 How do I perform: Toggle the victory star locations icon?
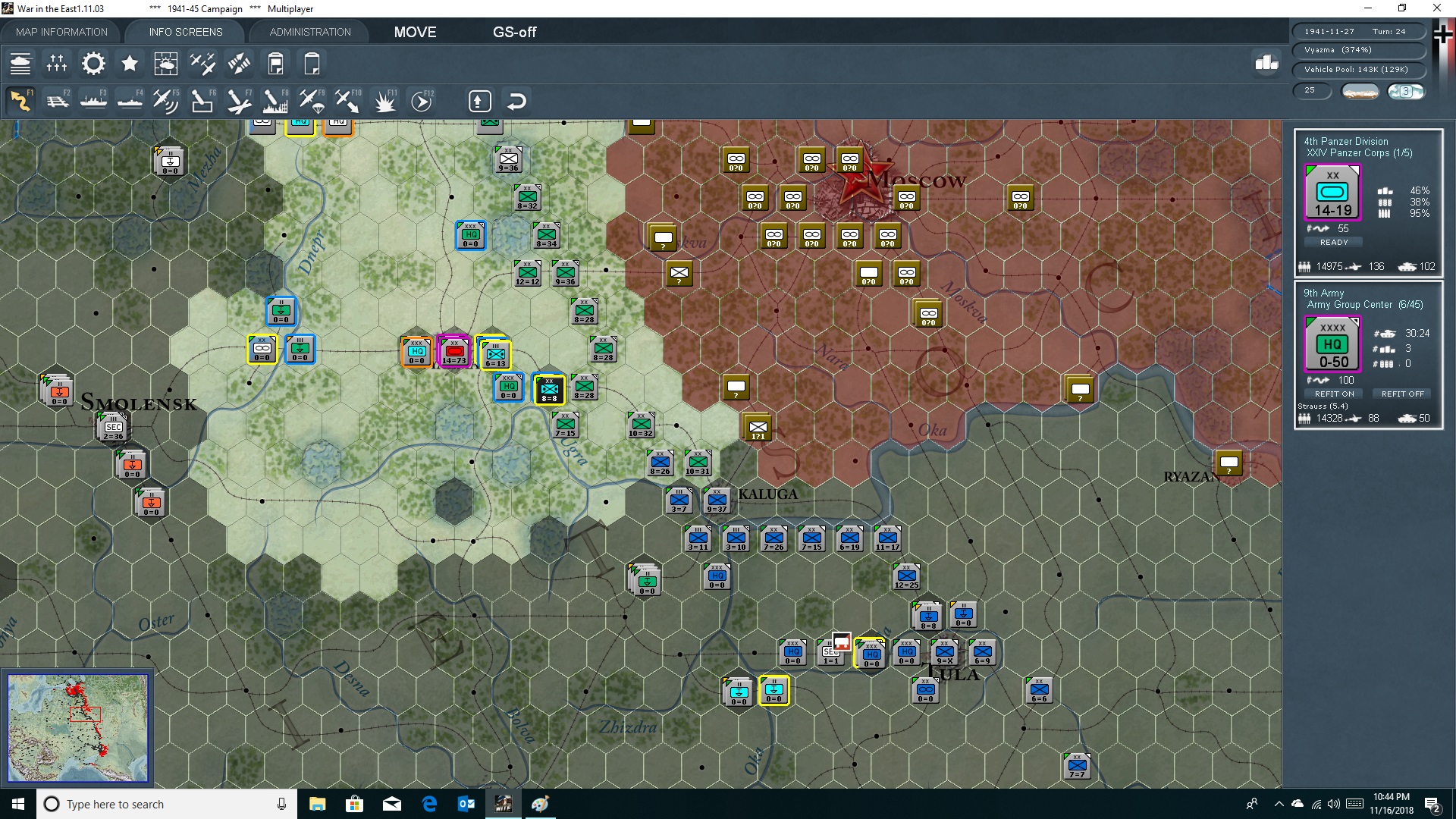click(130, 64)
